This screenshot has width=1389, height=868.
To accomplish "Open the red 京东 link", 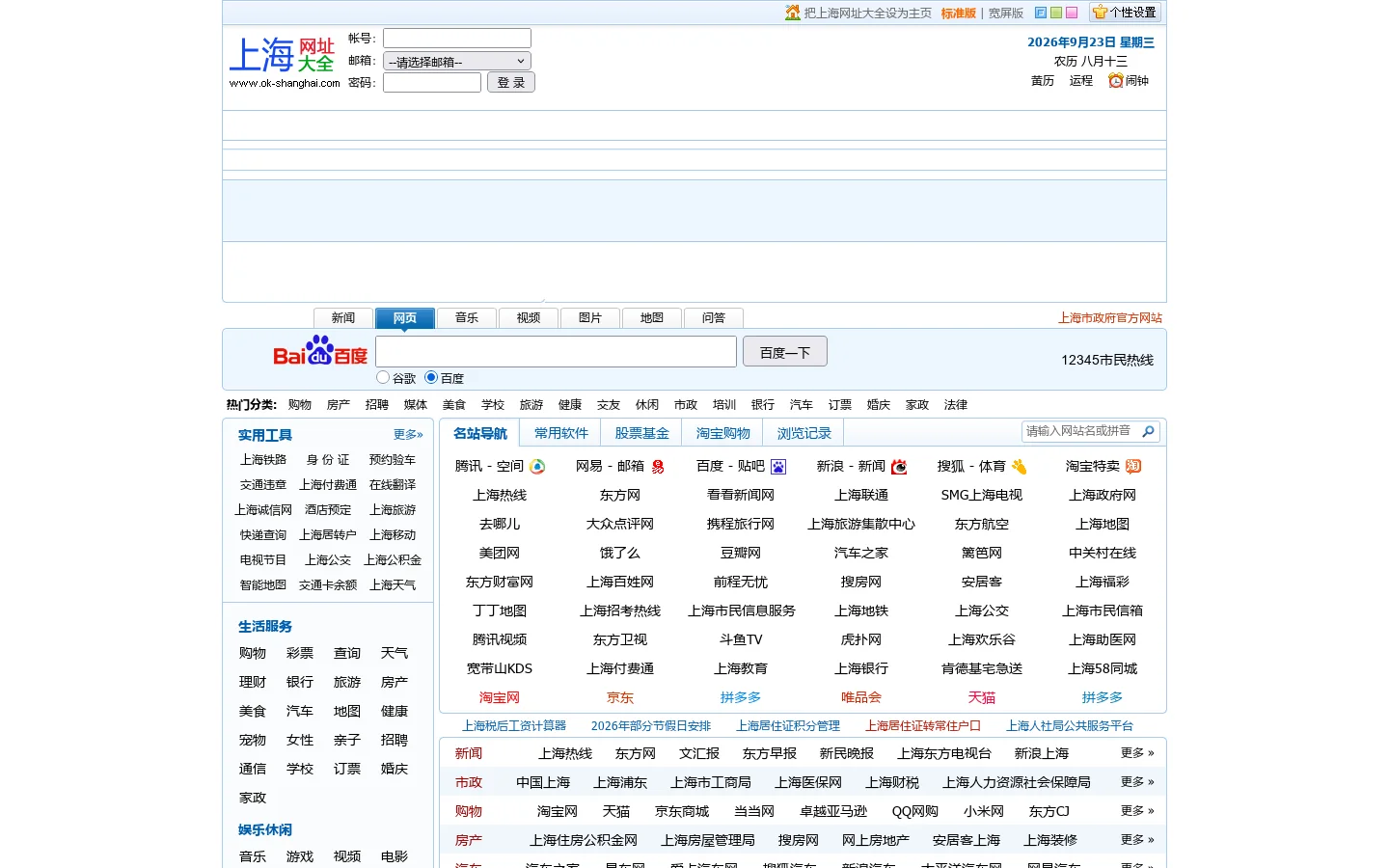I will click(620, 698).
